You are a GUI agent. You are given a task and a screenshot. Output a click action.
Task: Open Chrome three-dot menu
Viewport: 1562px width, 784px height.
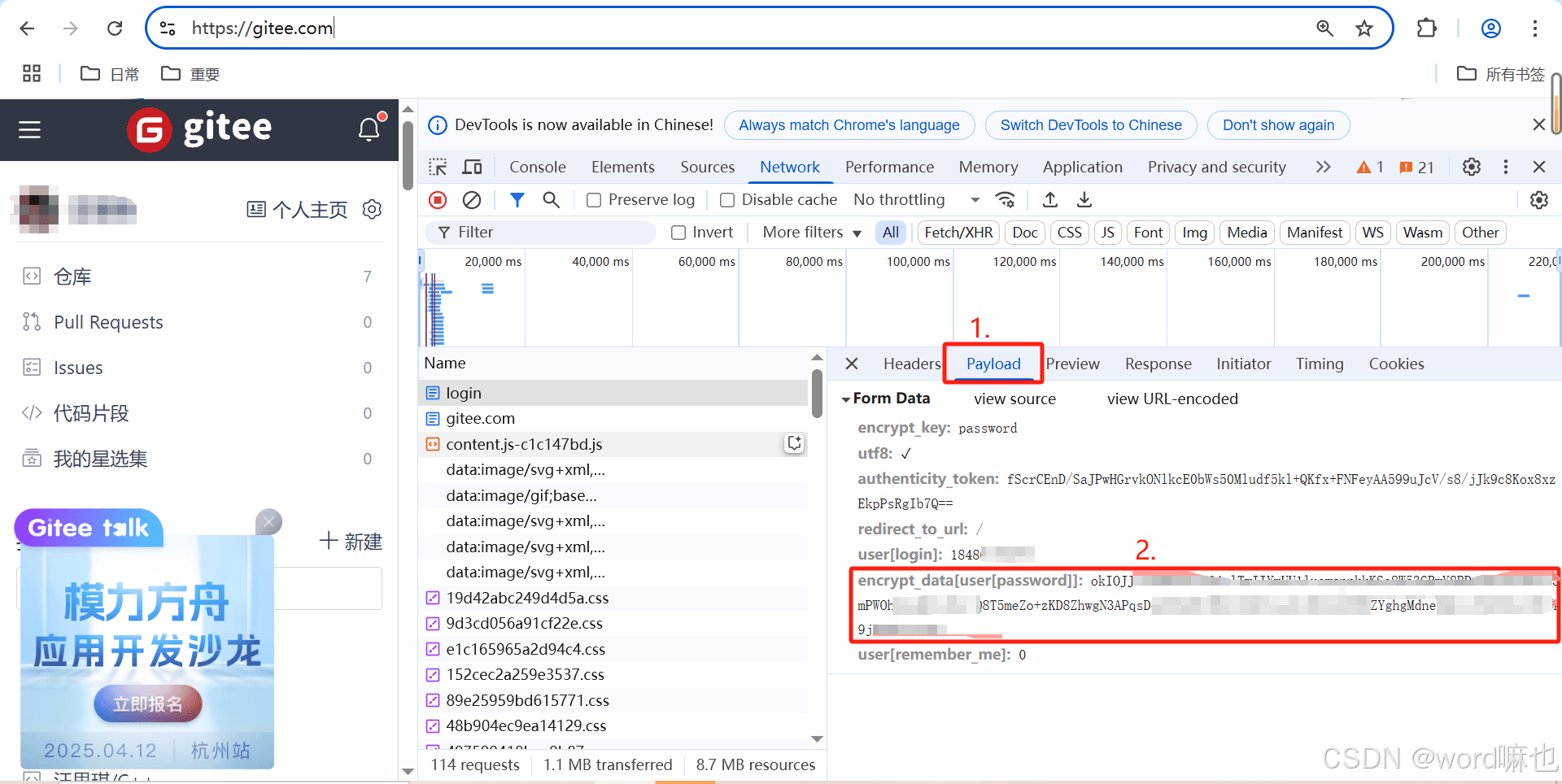point(1535,28)
